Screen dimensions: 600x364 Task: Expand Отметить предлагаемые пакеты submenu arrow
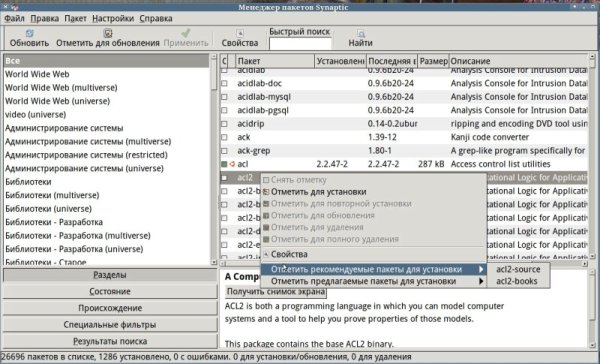coord(481,281)
